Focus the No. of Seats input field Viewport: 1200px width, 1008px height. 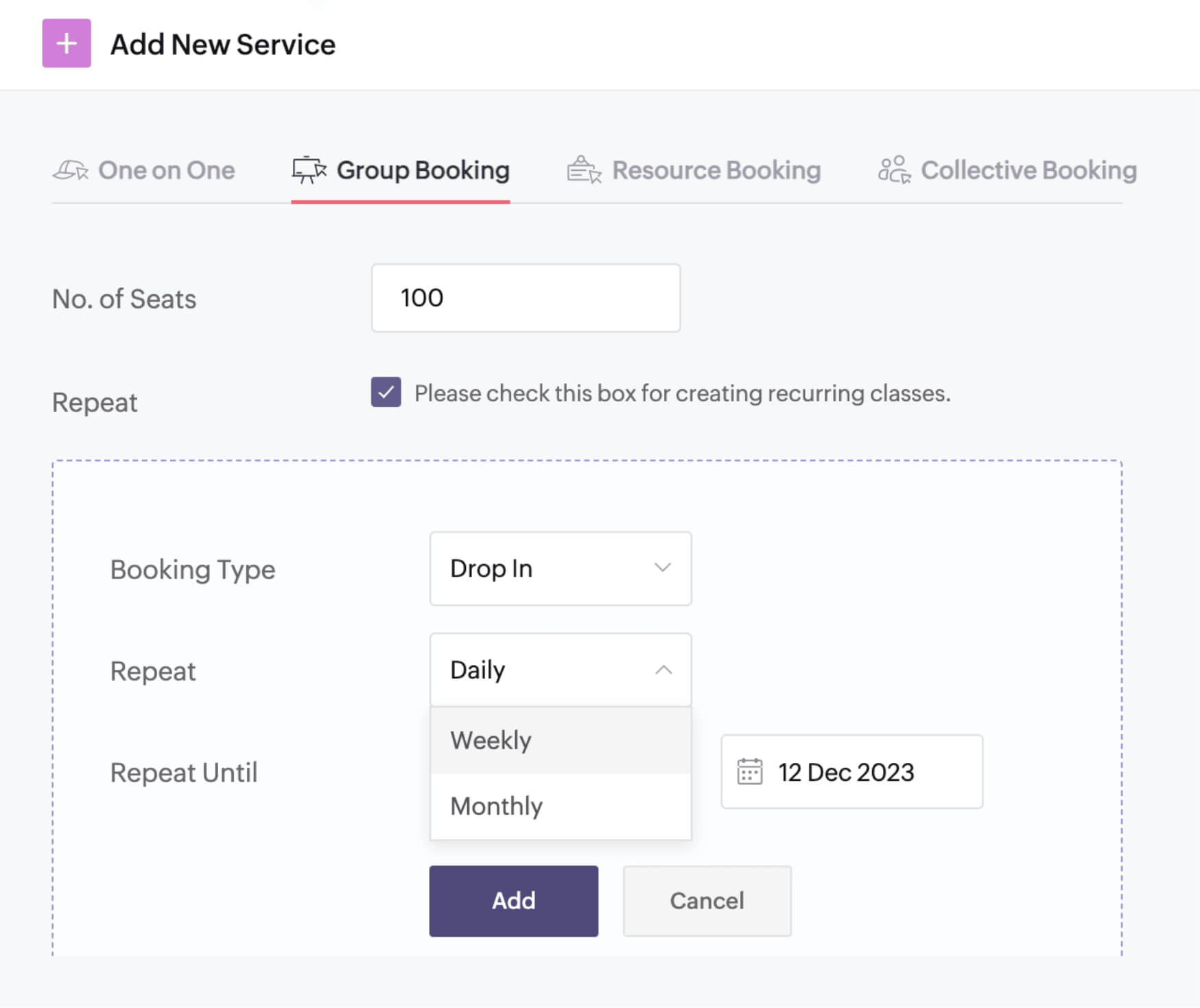pos(526,298)
